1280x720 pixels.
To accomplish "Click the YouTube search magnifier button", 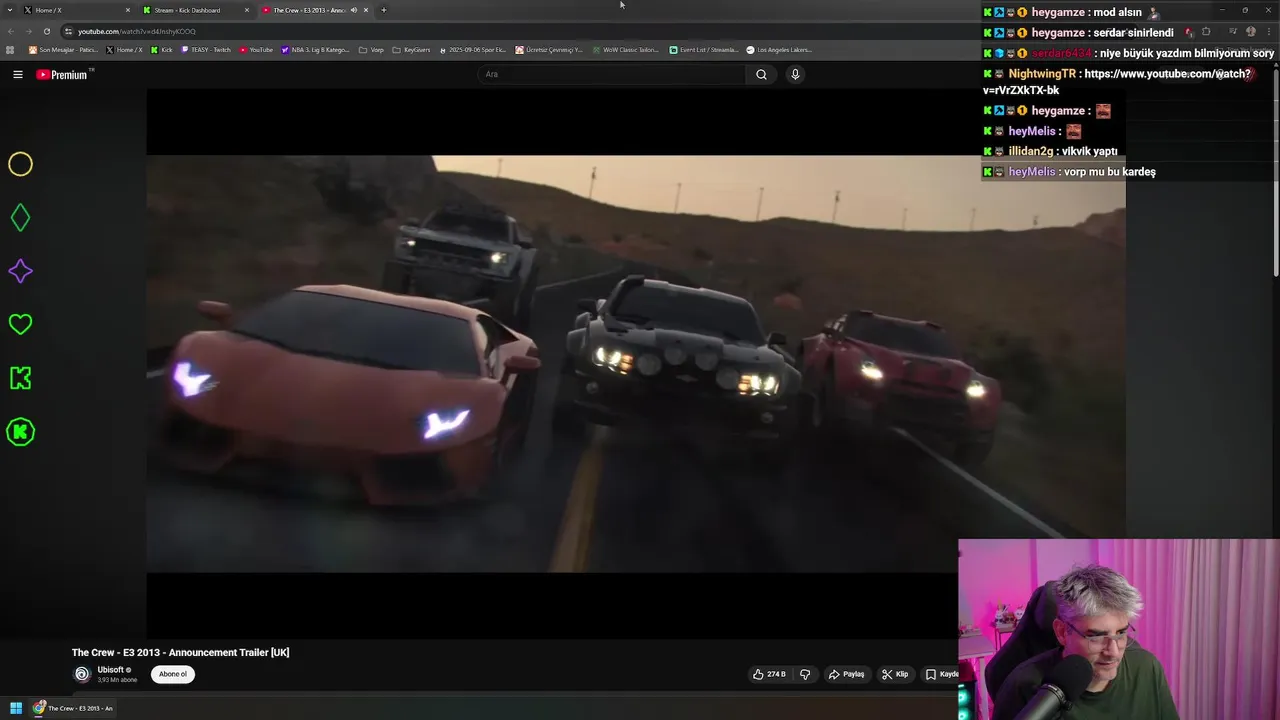I will (x=761, y=74).
